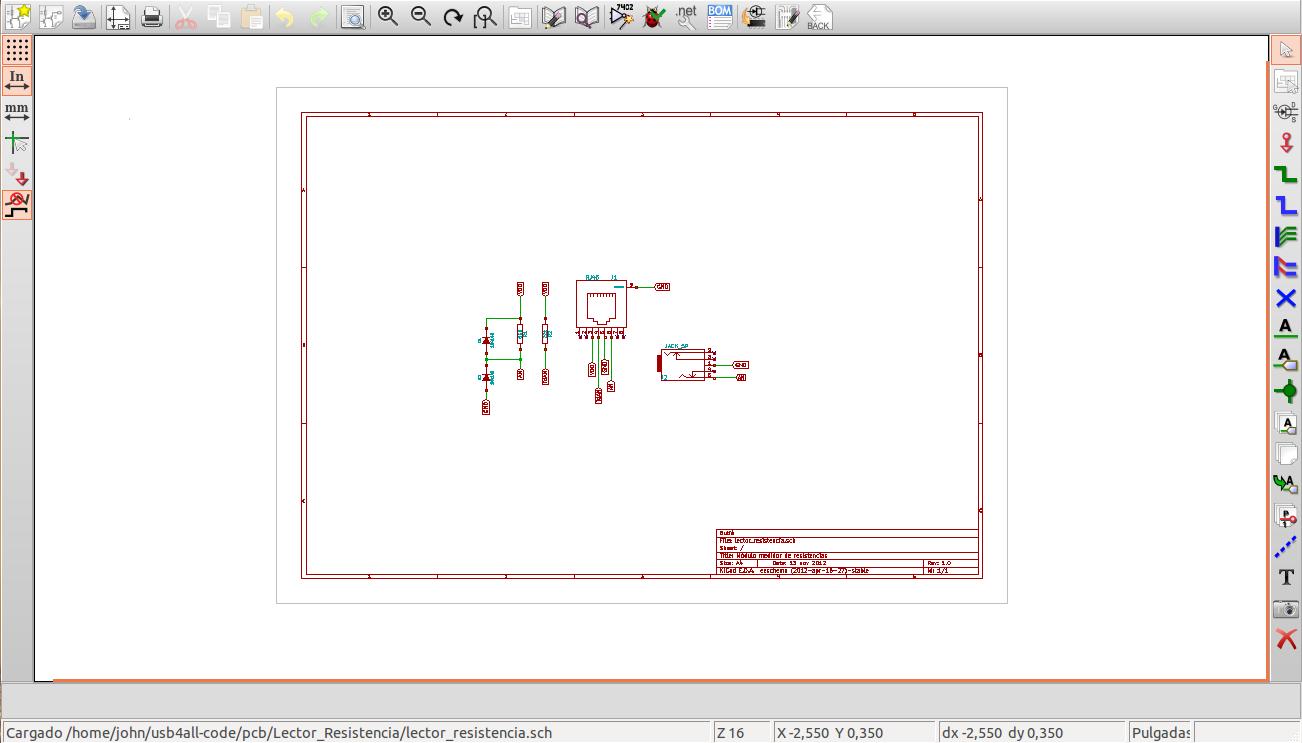Select the hierarchical sheet tool

1286,454
